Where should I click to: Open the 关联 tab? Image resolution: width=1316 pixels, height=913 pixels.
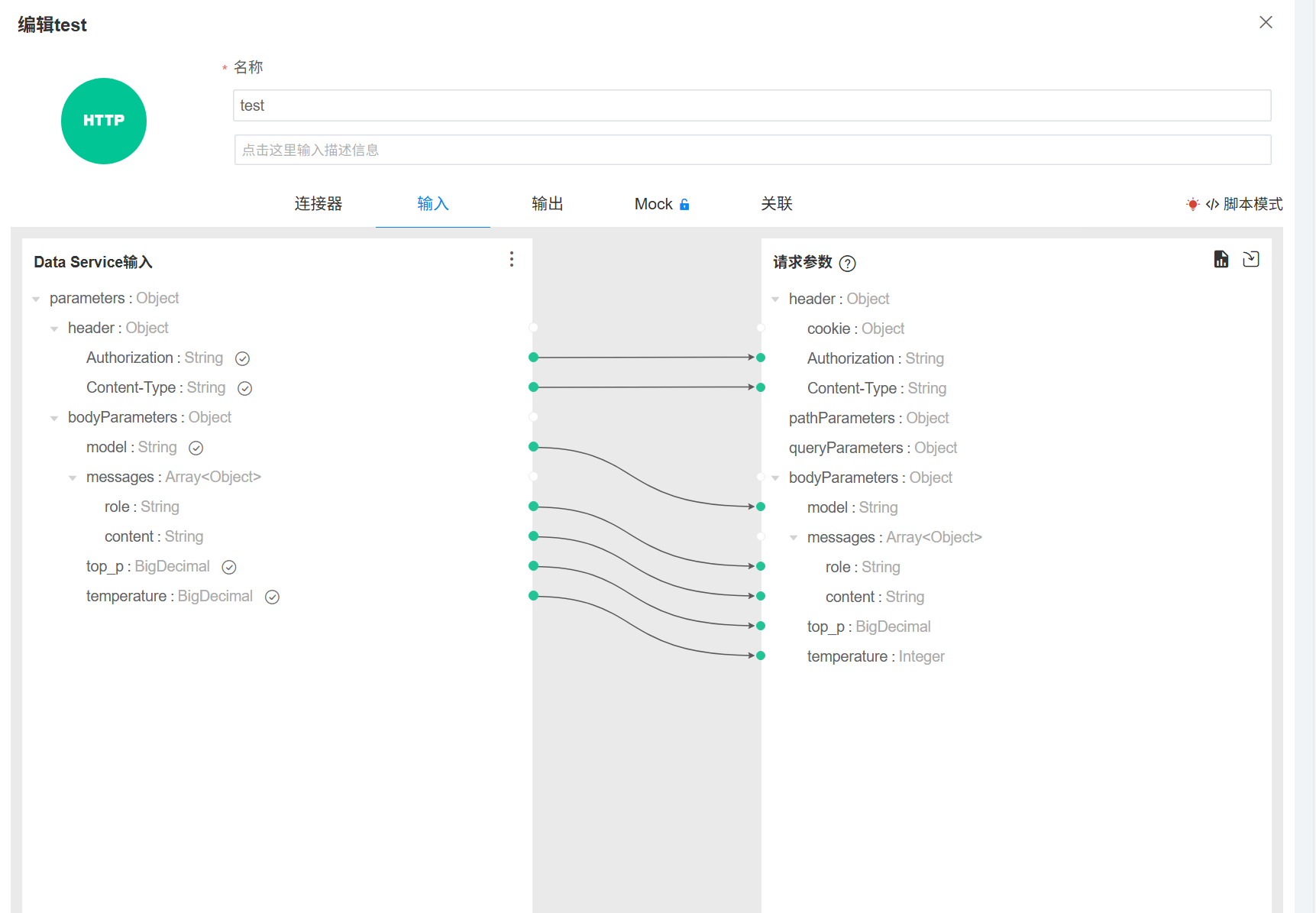(776, 204)
